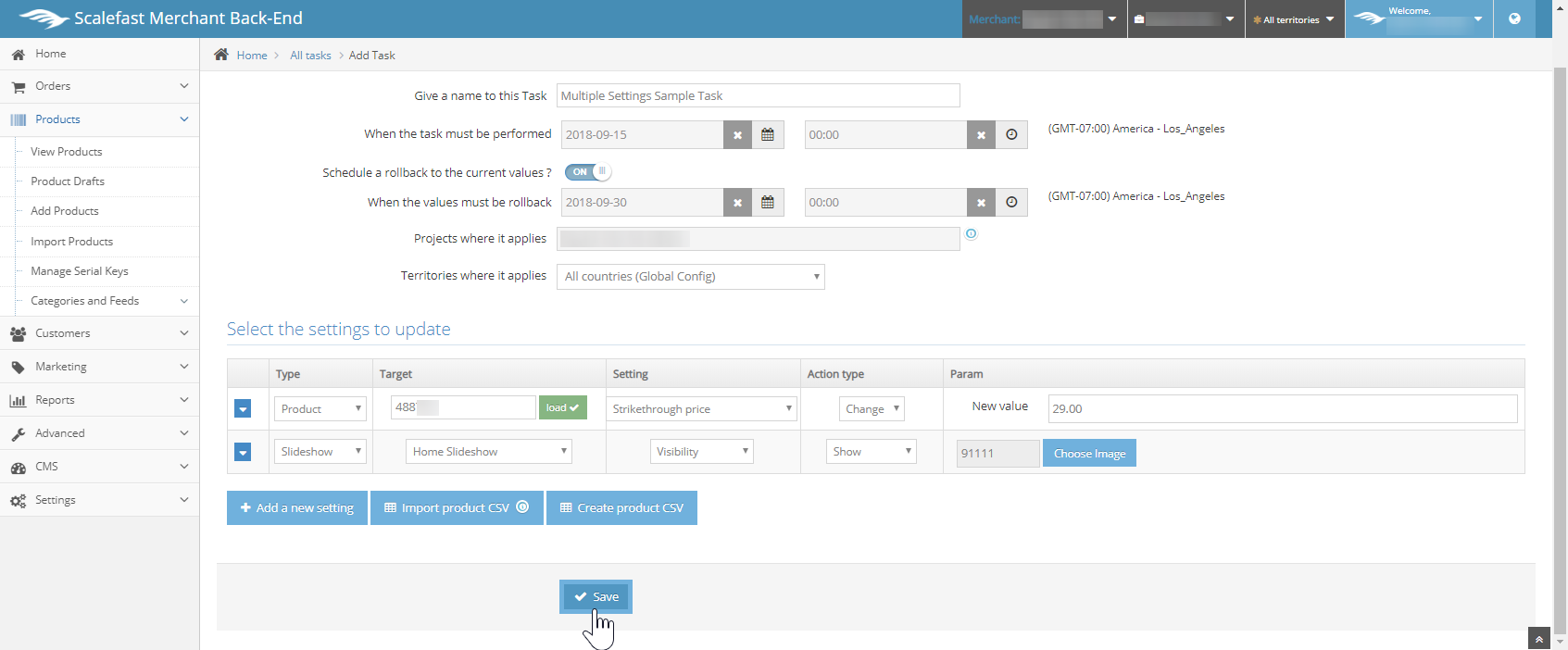The width and height of the screenshot is (1568, 650).
Task: Click the Save button
Action: click(596, 597)
